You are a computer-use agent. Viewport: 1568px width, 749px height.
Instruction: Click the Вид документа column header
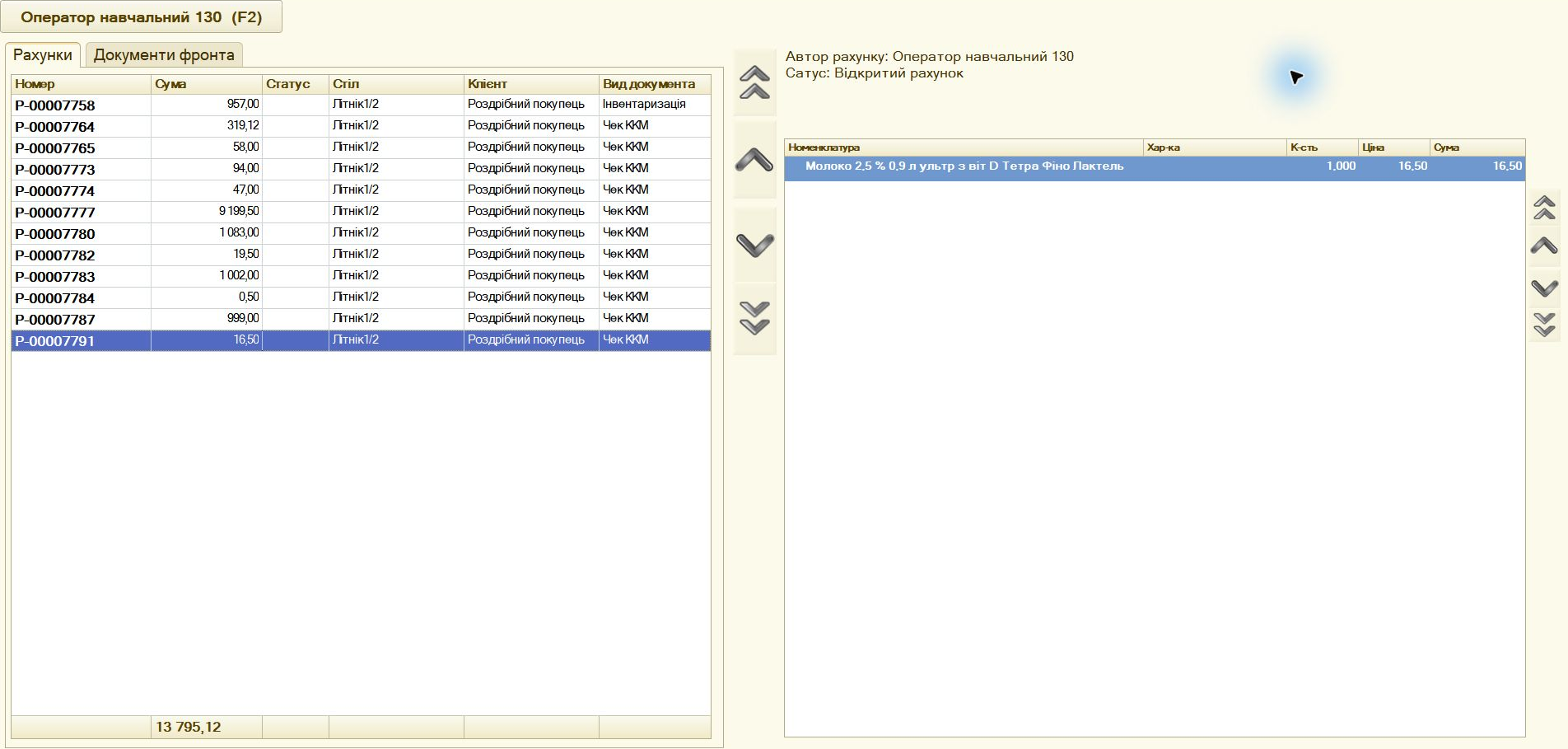point(655,84)
